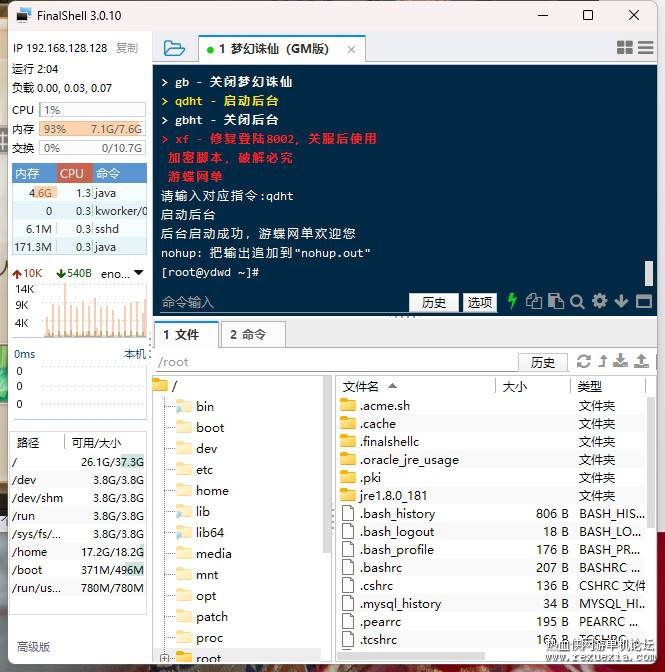Copy the IP address via 复制 link
This screenshot has height=672, width=665.
click(127, 48)
